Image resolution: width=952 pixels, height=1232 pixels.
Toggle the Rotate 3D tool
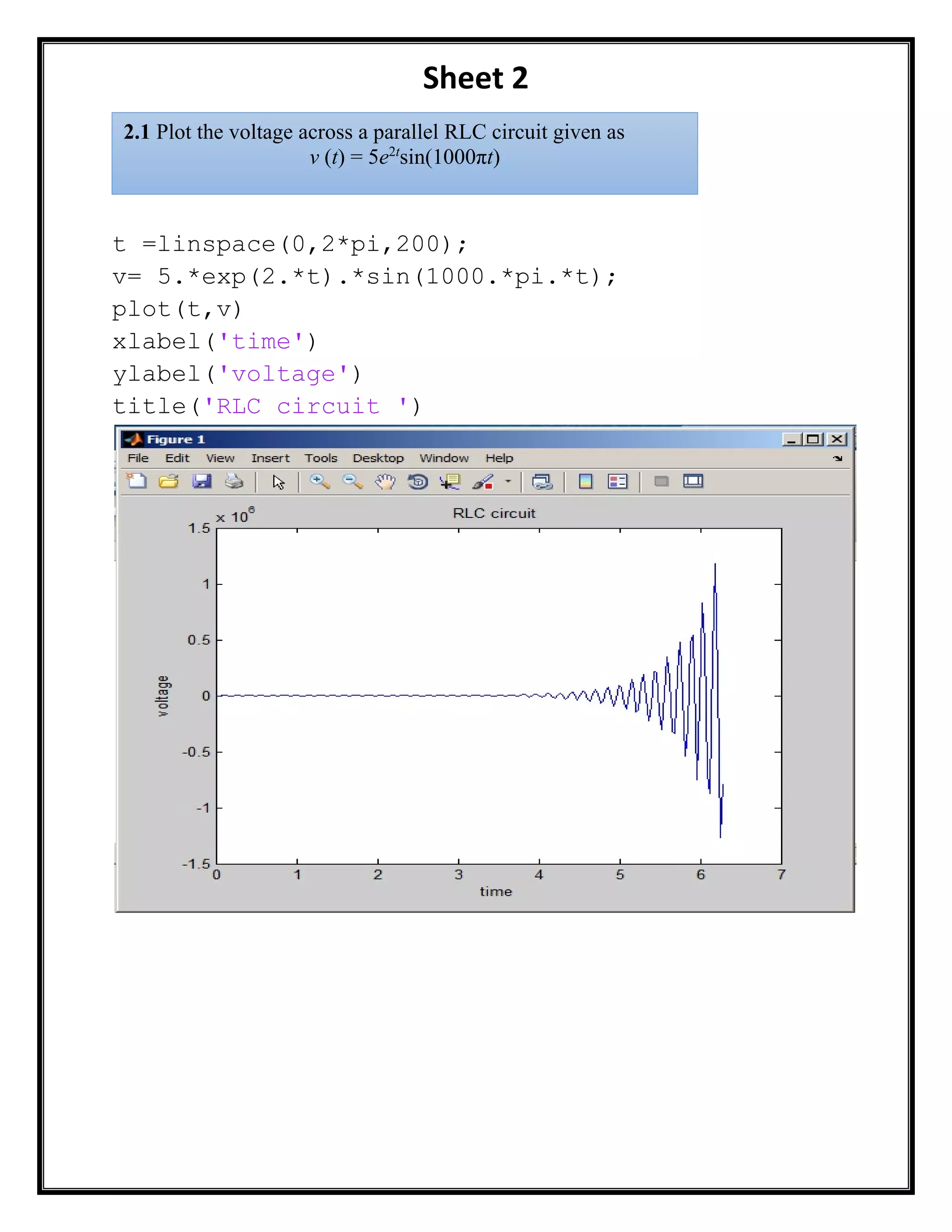tap(418, 481)
